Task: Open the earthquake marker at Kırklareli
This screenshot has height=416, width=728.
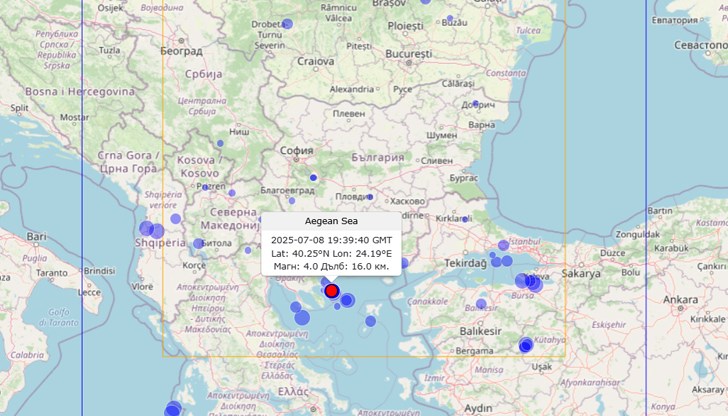Action: pyautogui.click(x=465, y=219)
